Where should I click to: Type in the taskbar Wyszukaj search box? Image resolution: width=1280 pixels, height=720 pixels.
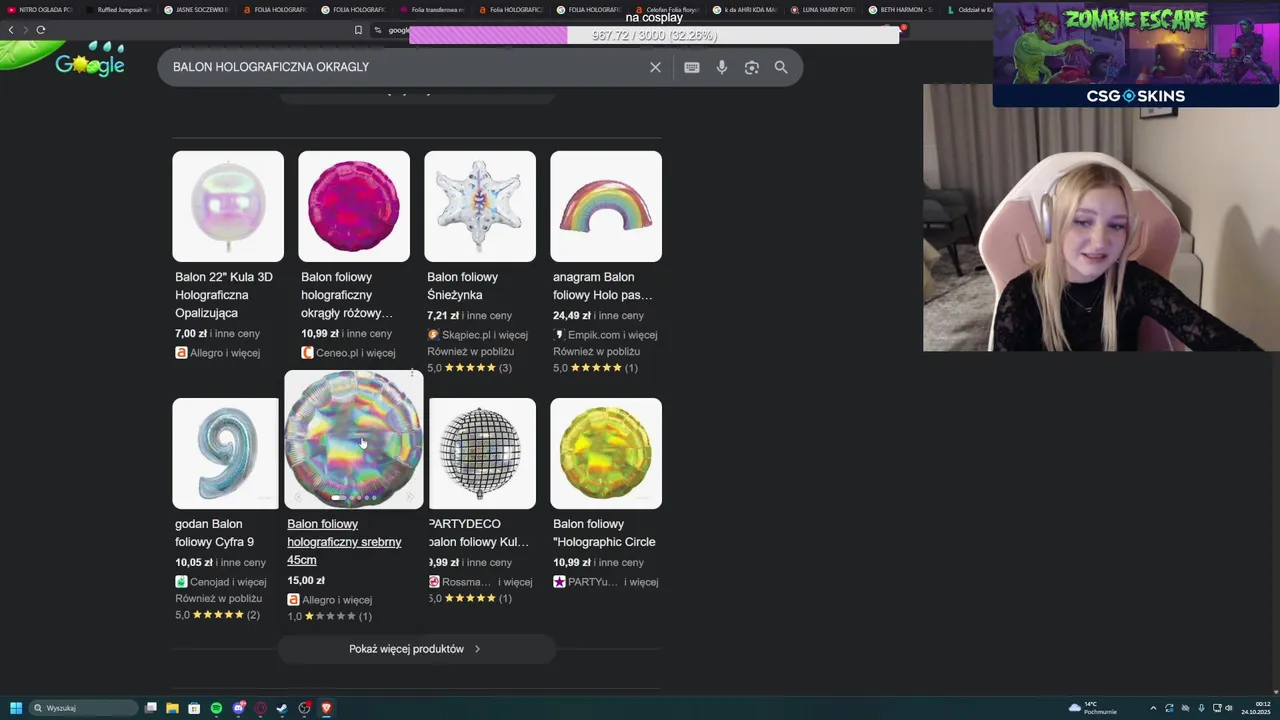pos(84,708)
